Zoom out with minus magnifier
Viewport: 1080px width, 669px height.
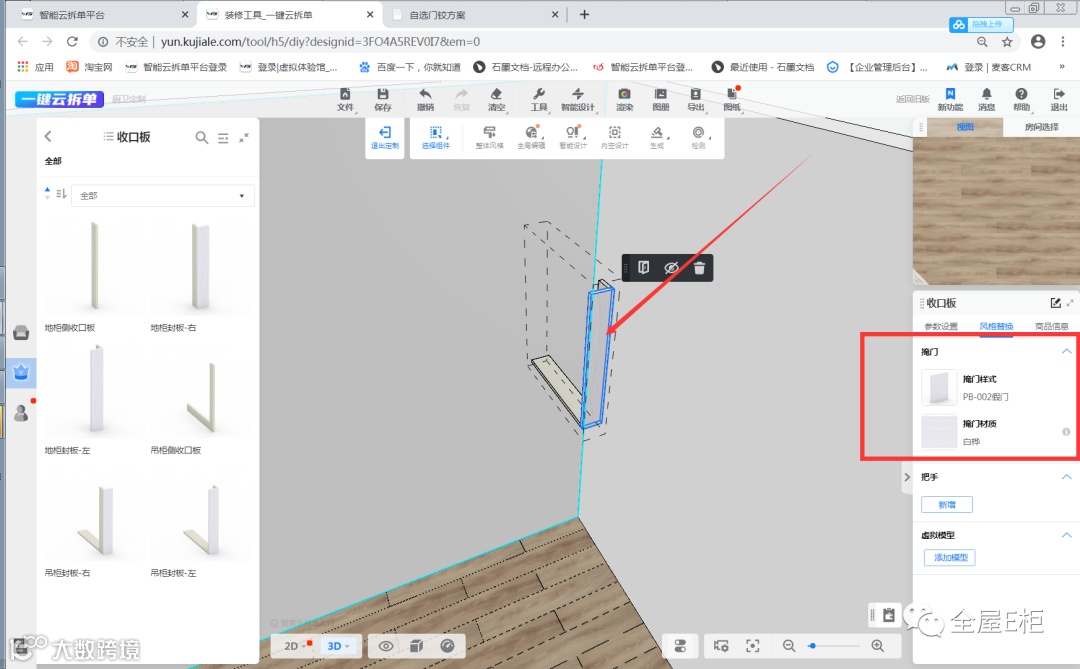coord(789,646)
